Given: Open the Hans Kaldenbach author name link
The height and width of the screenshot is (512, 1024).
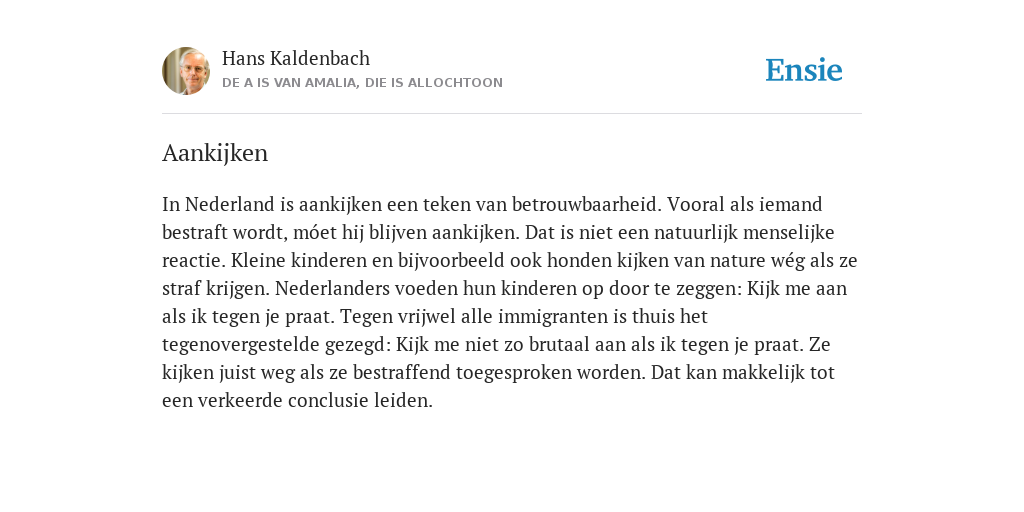Looking at the screenshot, I should coord(296,59).
